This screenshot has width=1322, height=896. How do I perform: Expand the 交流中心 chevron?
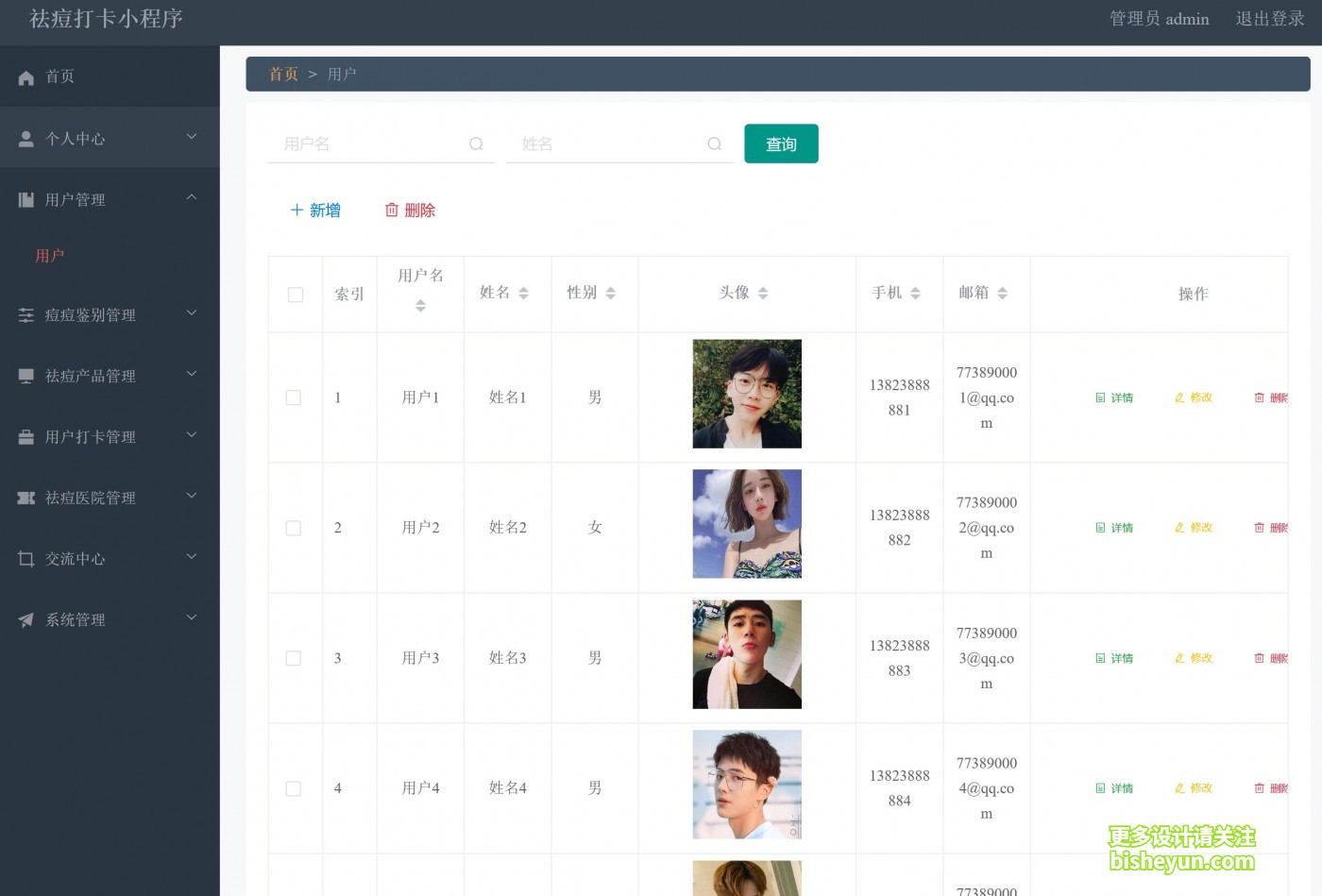click(192, 557)
